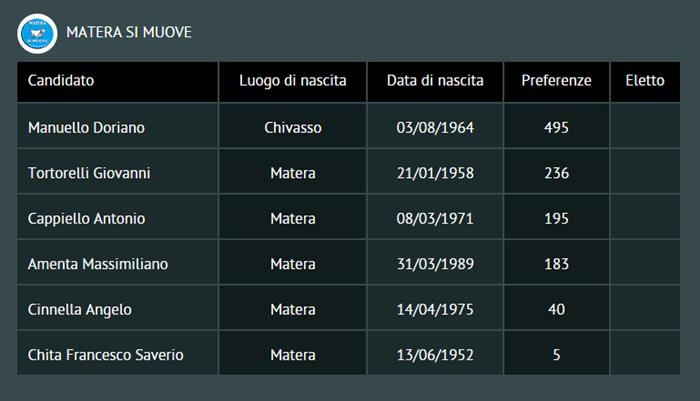This screenshot has width=700, height=401.
Task: Click the 495 preferences value
Action: pos(557,128)
